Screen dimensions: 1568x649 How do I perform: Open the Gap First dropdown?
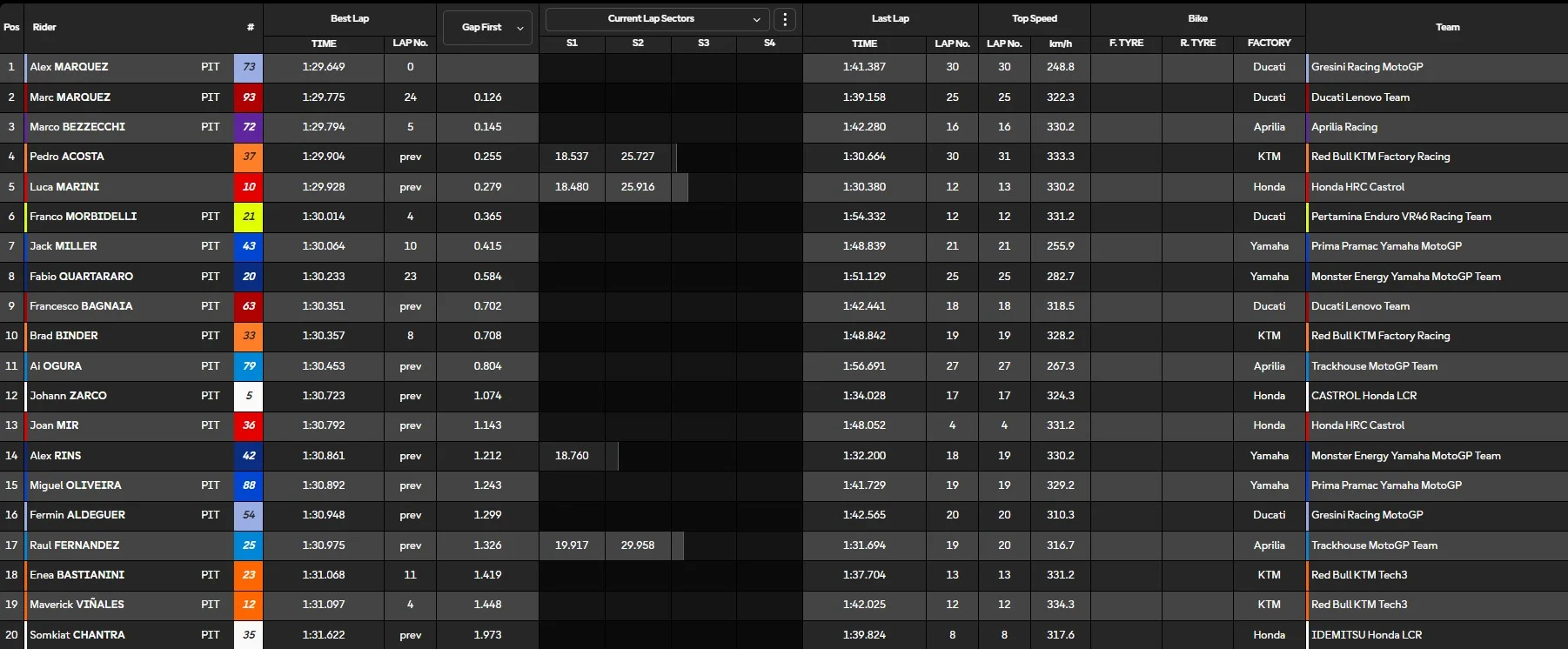click(x=487, y=27)
